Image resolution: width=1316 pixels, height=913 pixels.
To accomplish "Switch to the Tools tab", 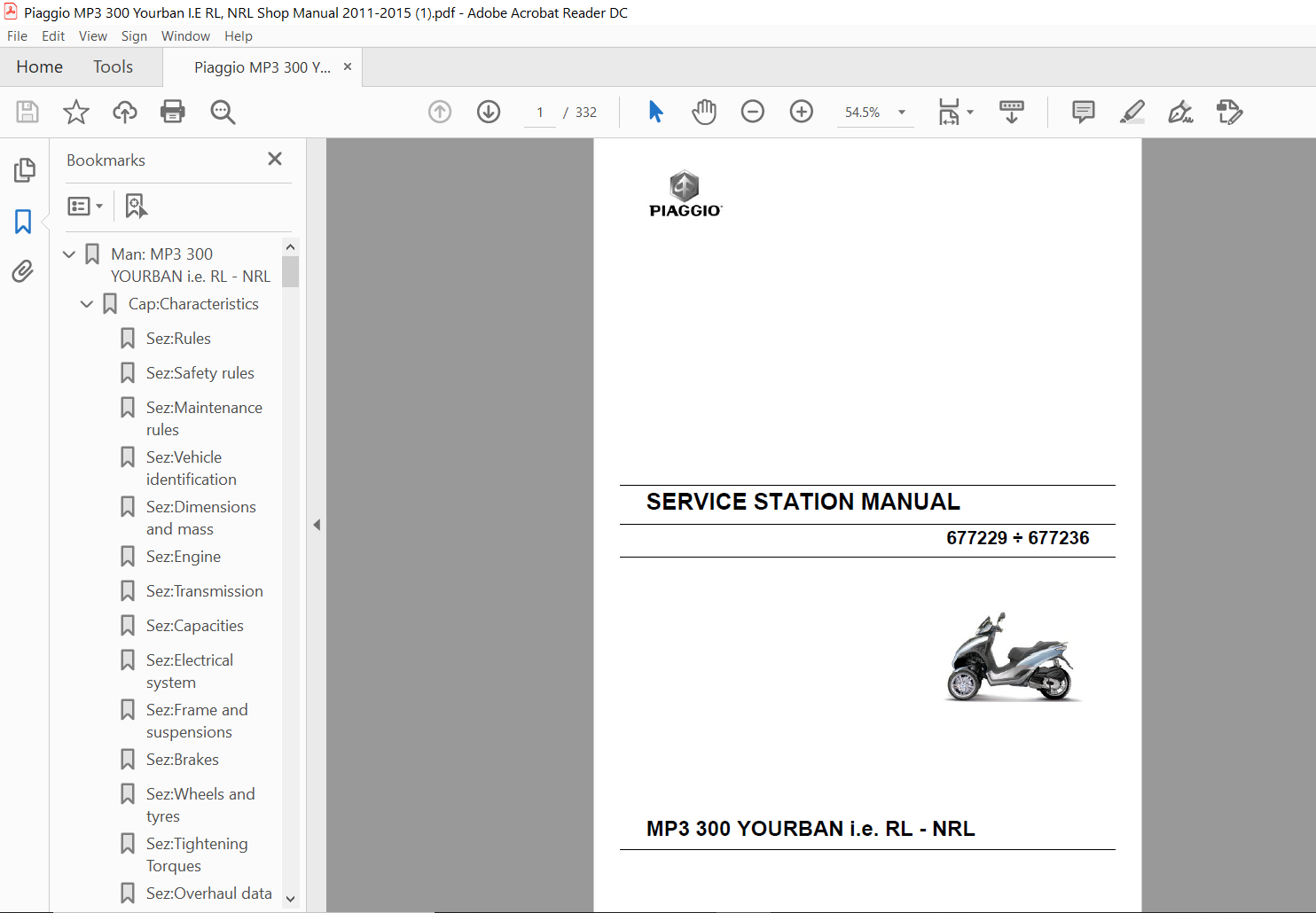I will click(113, 67).
